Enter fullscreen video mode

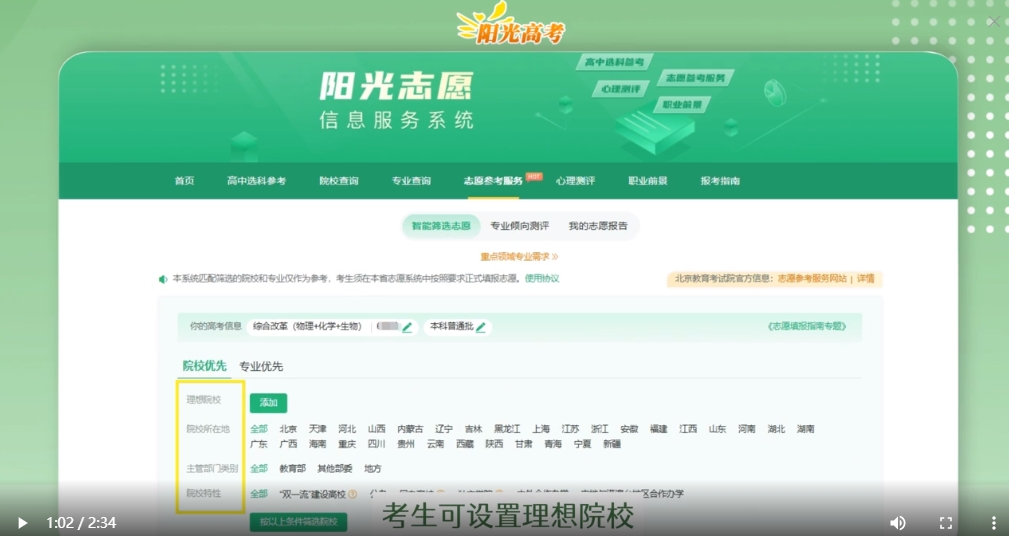click(946, 522)
